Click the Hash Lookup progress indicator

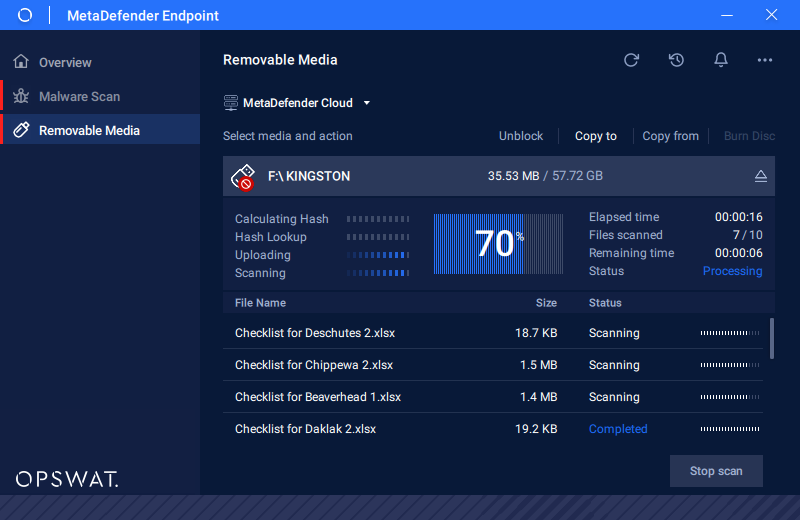click(378, 237)
